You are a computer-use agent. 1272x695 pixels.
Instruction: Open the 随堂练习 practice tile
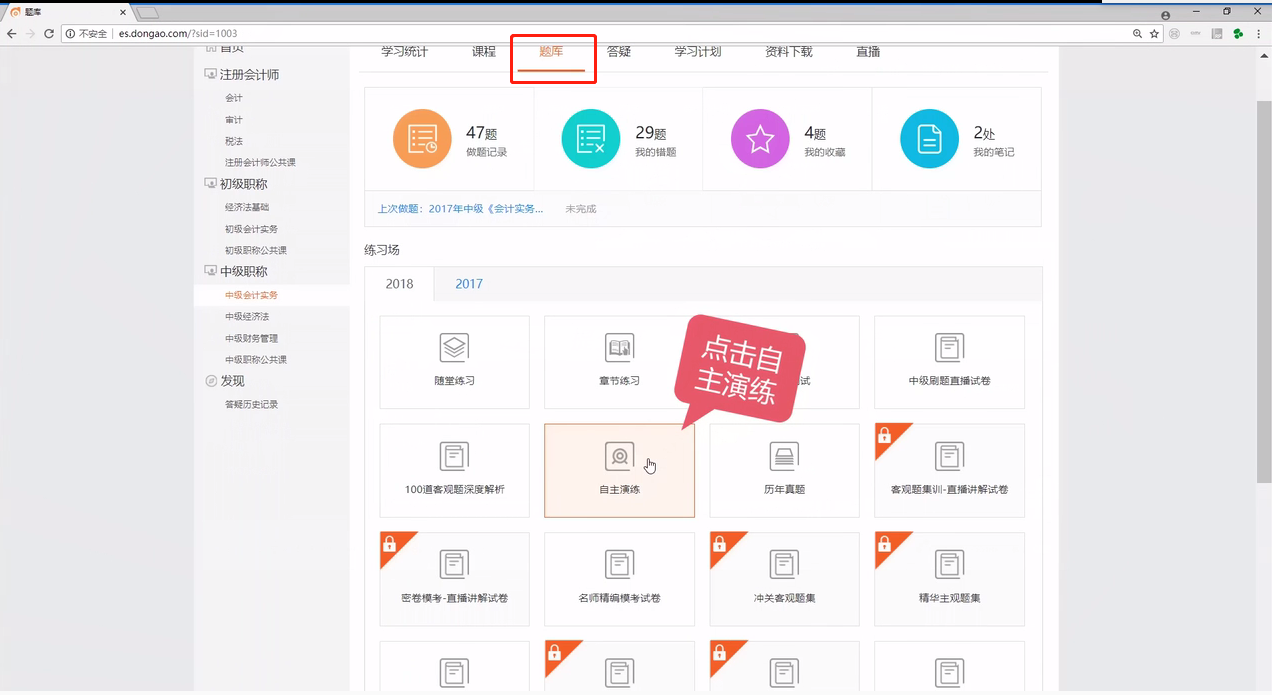[x=454, y=361]
